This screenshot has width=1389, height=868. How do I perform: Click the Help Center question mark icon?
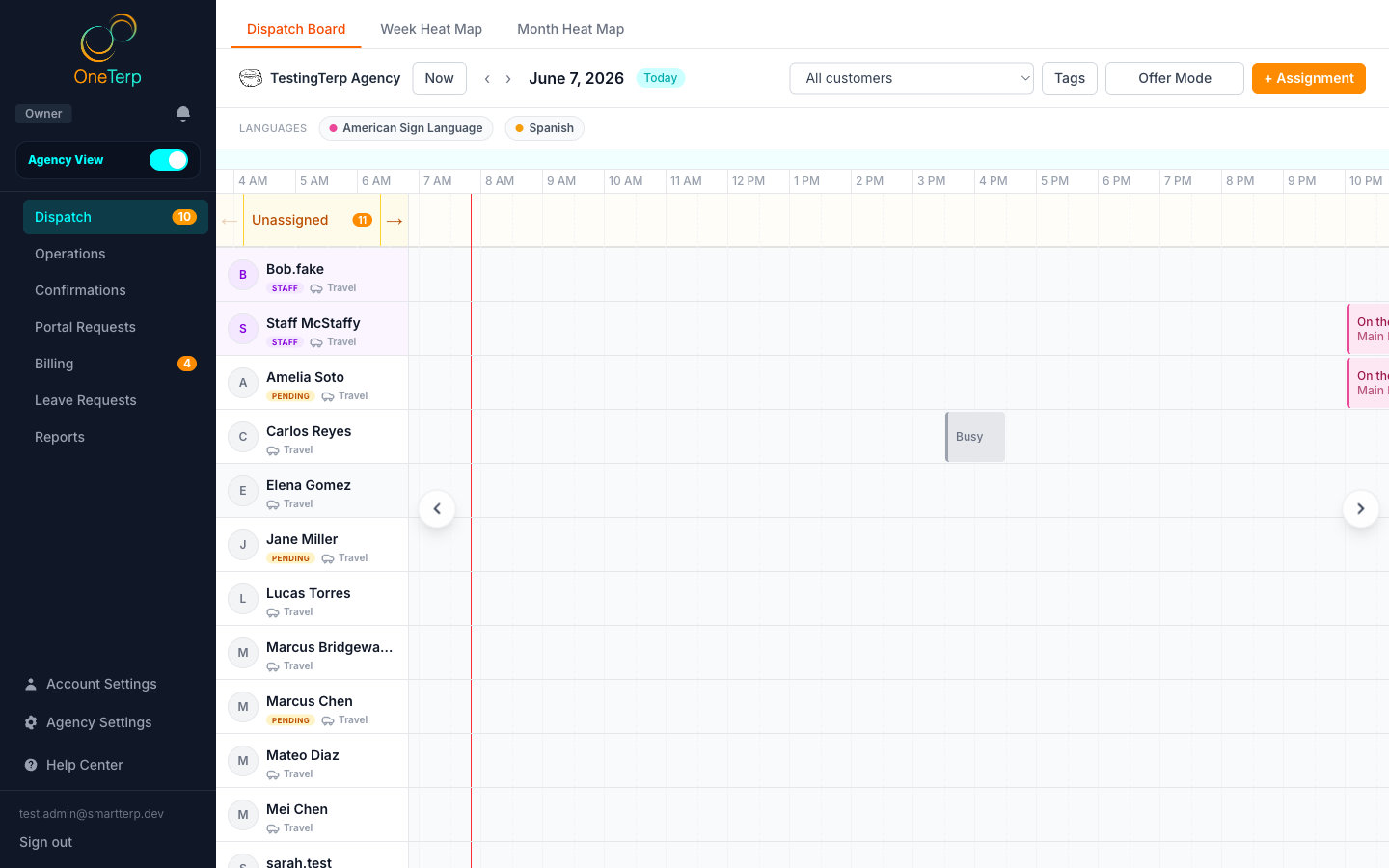pos(31,765)
